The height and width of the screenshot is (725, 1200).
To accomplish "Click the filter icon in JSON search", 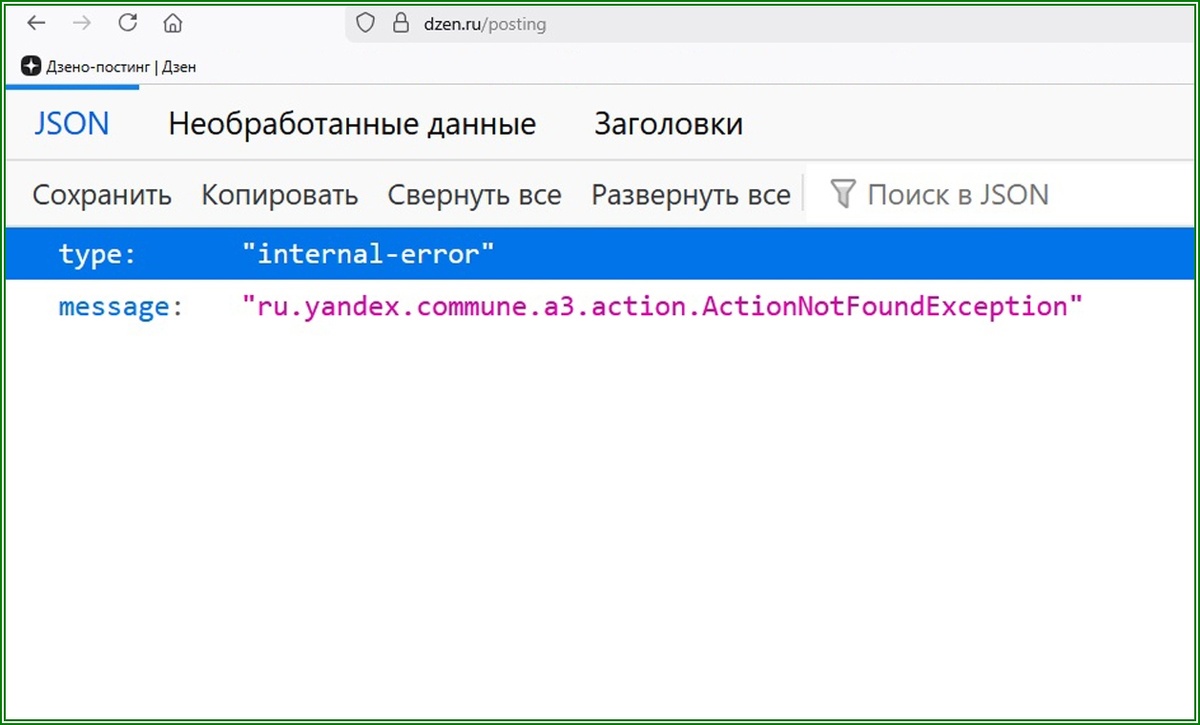I will click(x=843, y=194).
